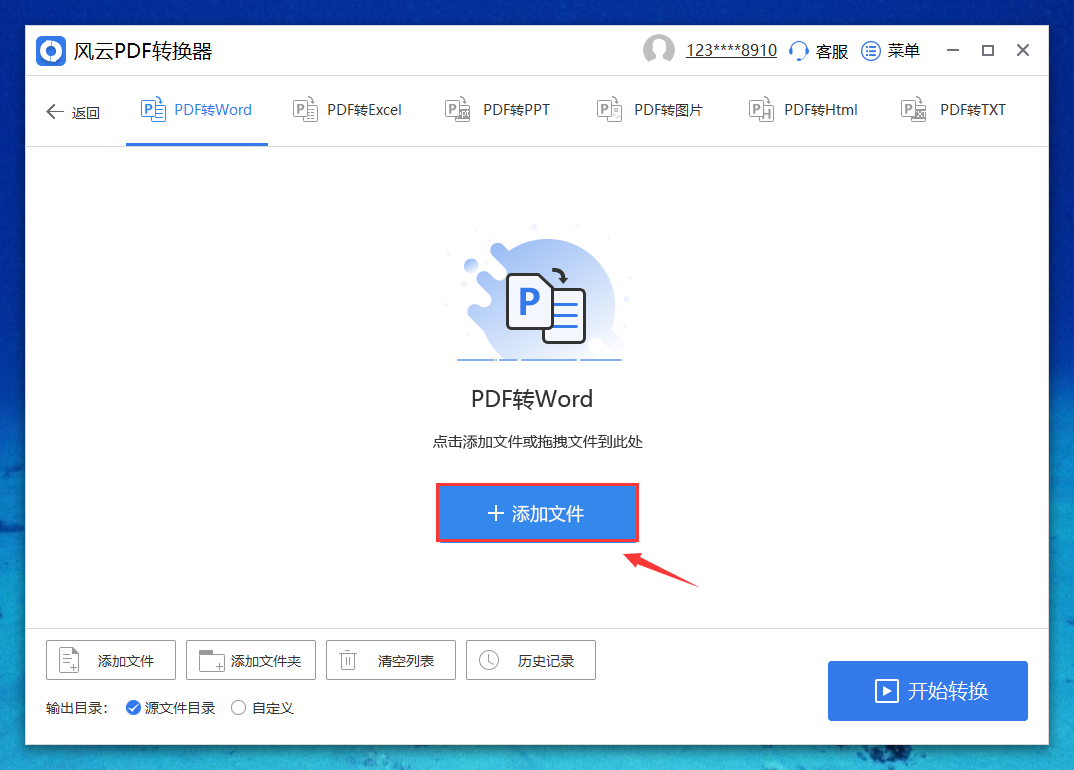Open 历史记录 history

coord(531,660)
